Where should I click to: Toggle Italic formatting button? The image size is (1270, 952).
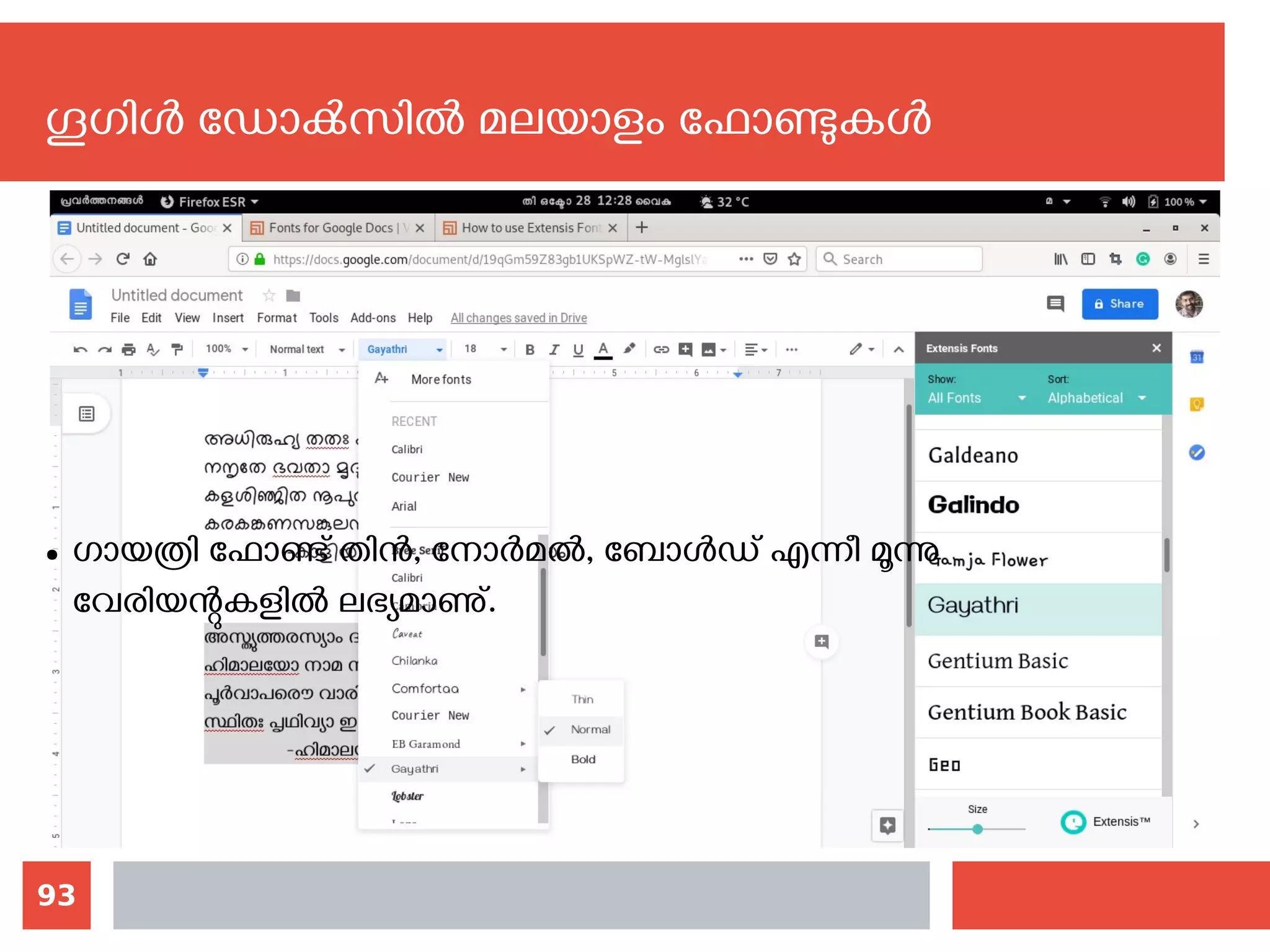[x=554, y=350]
